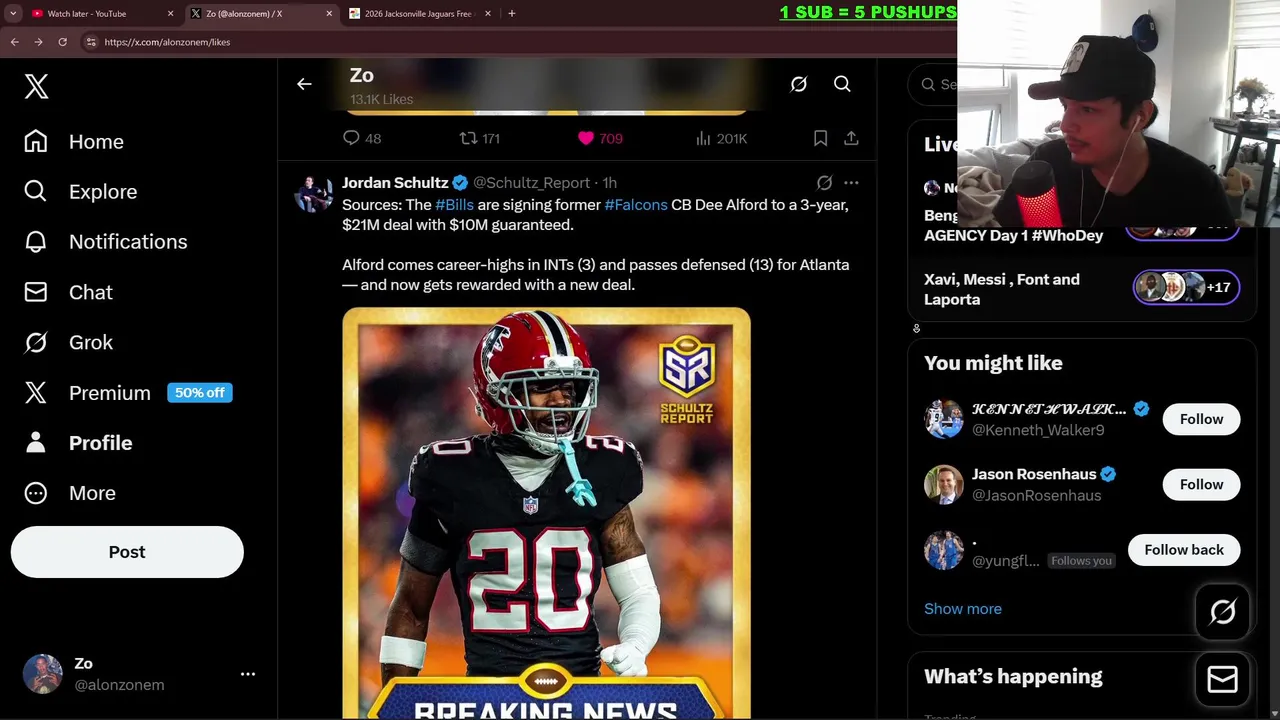The image size is (1280, 720).
Task: Click repost icon with 171 reposts
Action: point(467,138)
